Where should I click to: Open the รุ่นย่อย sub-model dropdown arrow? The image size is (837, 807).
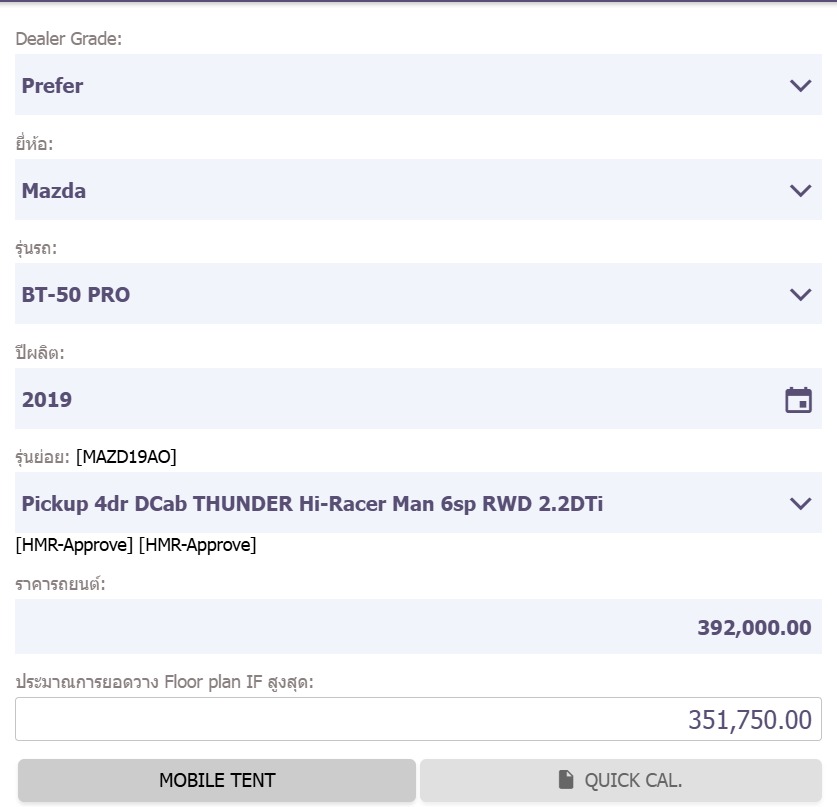(x=800, y=504)
